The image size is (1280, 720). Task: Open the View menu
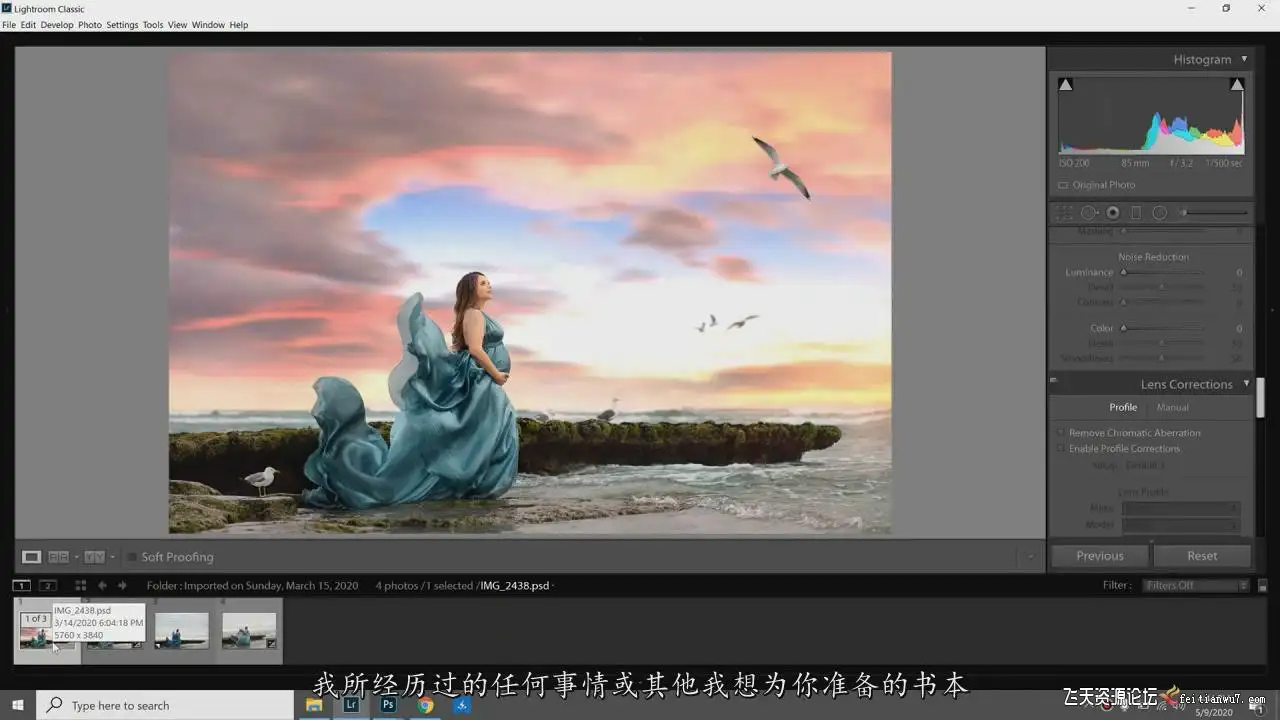click(177, 25)
